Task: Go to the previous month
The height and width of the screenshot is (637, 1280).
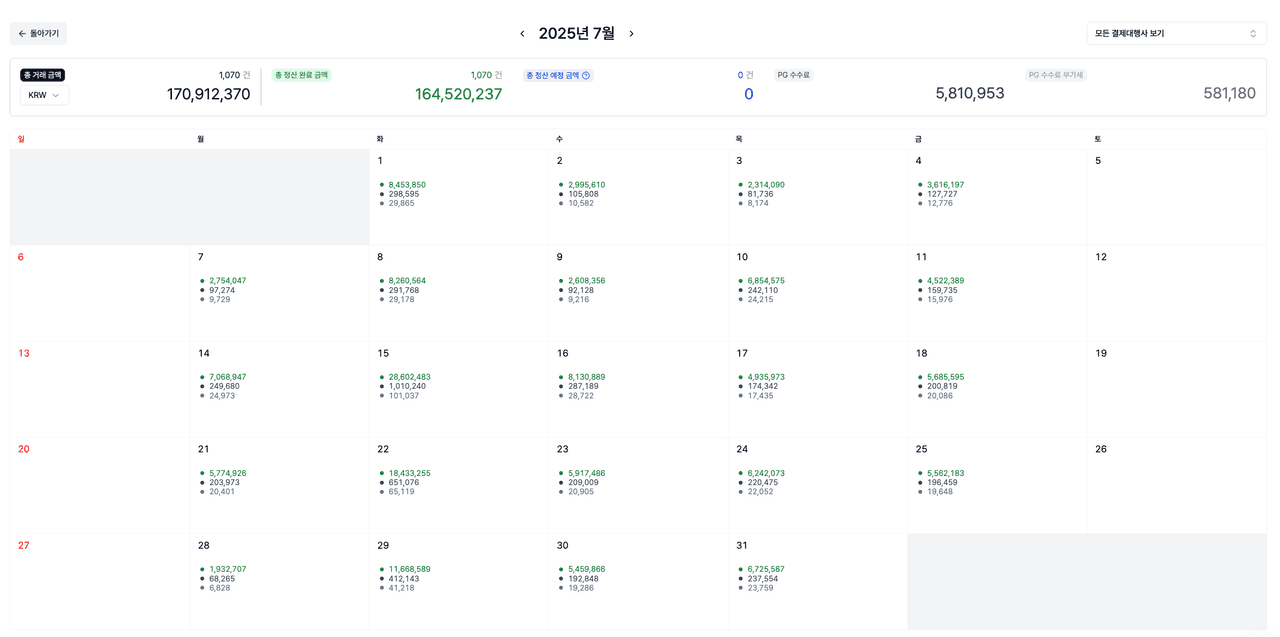Action: [x=522, y=33]
